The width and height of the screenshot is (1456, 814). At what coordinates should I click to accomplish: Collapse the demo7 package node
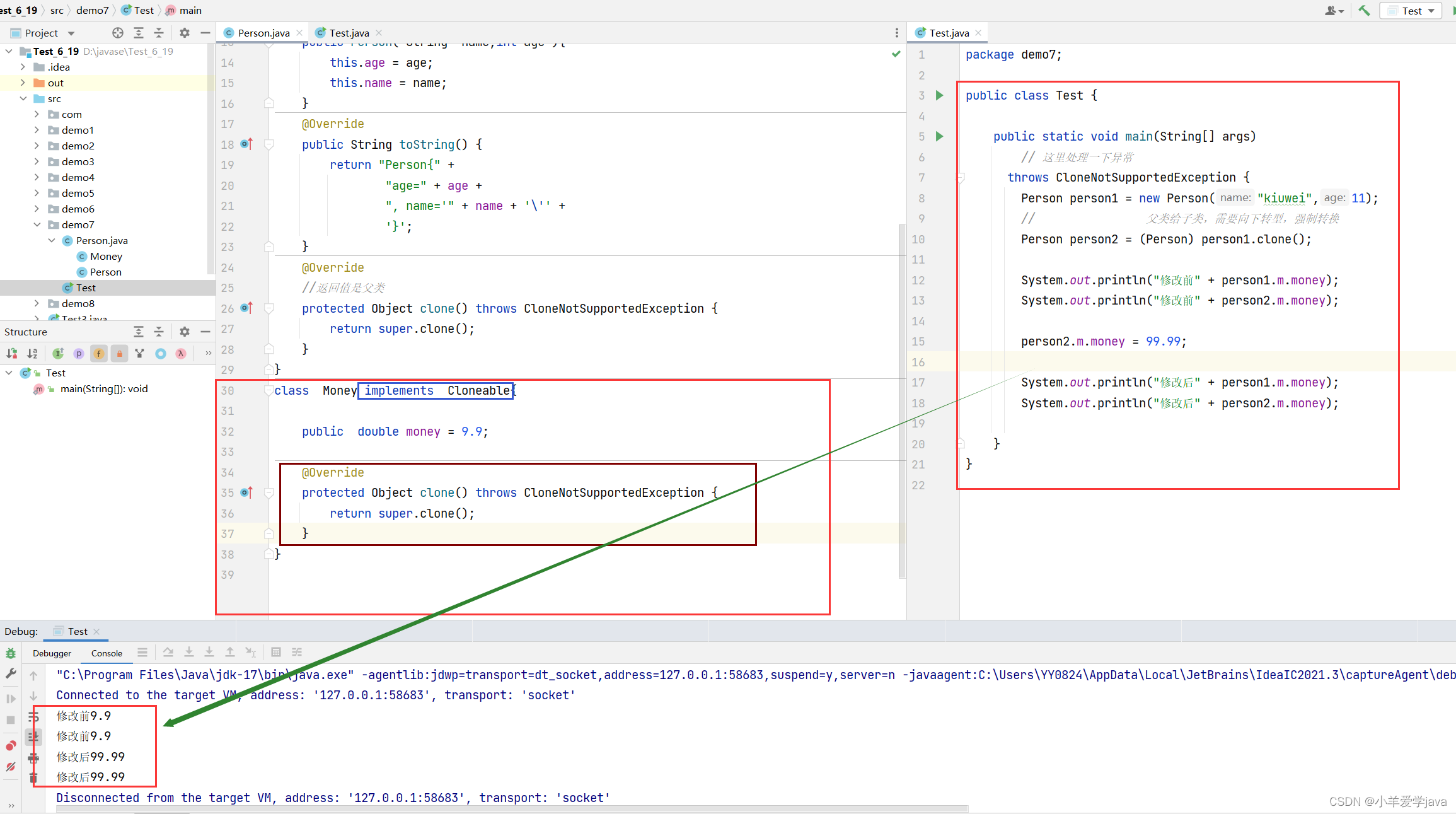point(37,224)
